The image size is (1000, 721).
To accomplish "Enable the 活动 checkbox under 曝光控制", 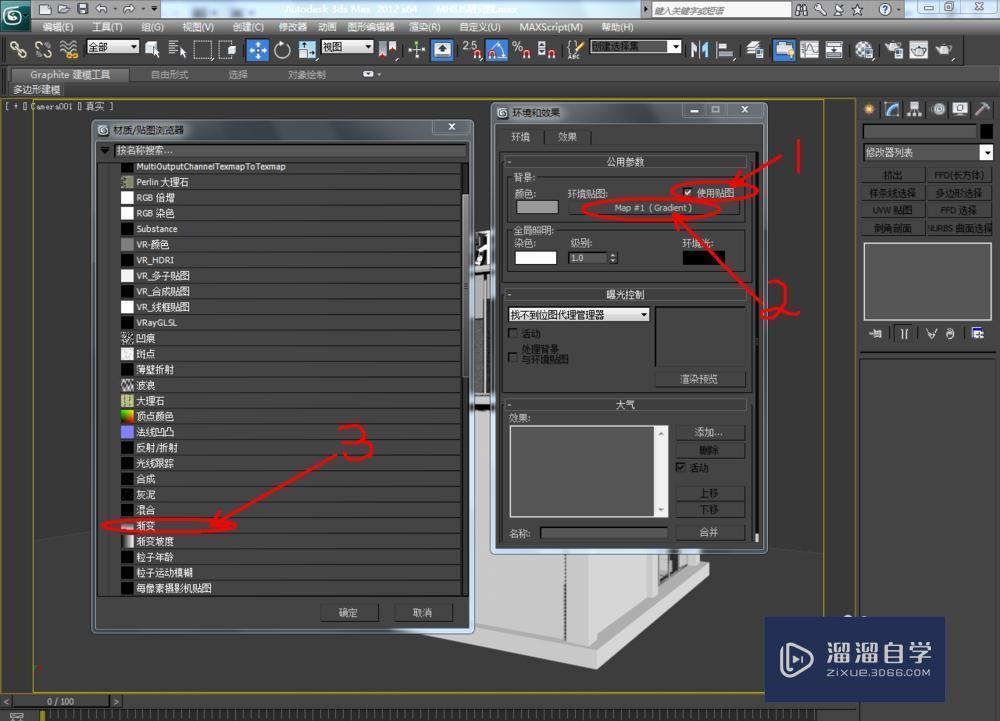I will (514, 332).
